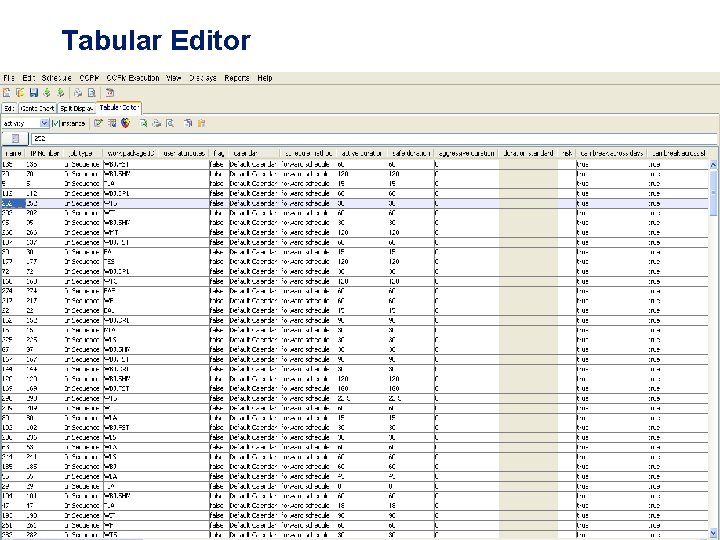Click the export page icon in the tabular toolbar
The image size is (720, 540).
[x=143, y=123]
